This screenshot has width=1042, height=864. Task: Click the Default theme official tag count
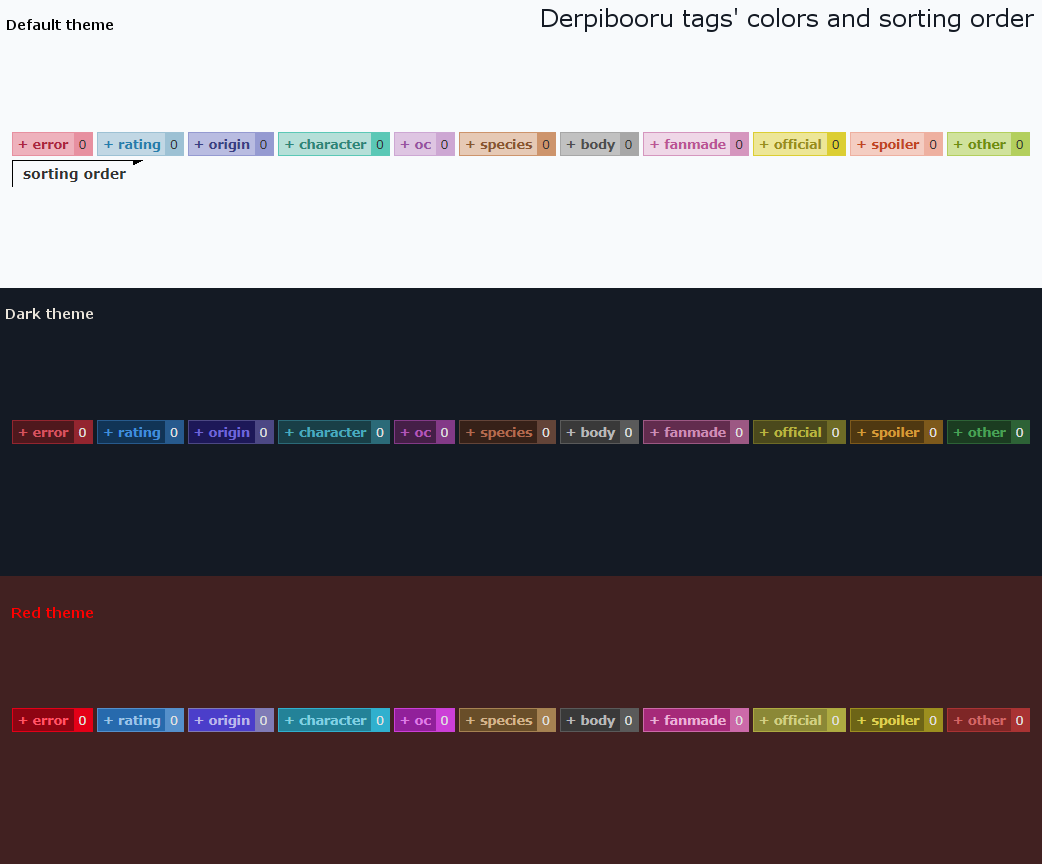pos(836,144)
